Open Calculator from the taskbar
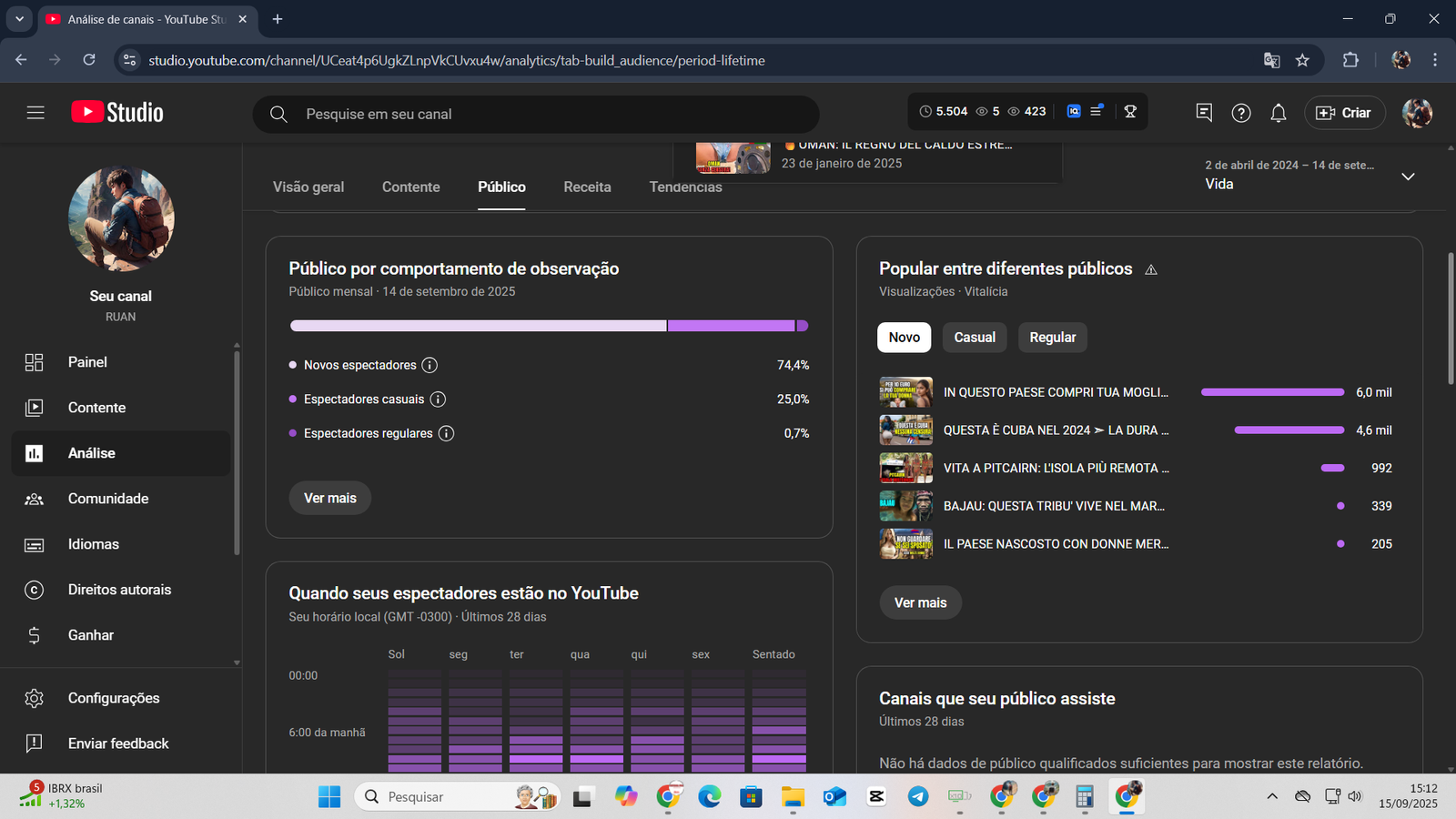The image size is (1456, 819). pos(1084,796)
